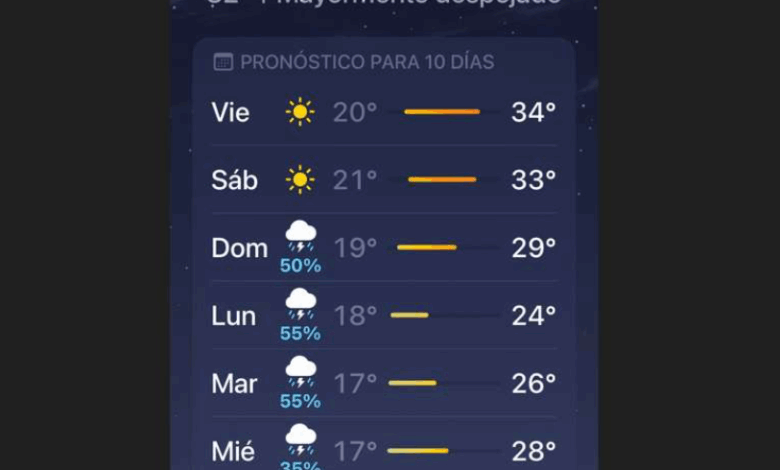780x470 pixels.
Task: Click the Vie temperature range bar
Action: point(442,112)
